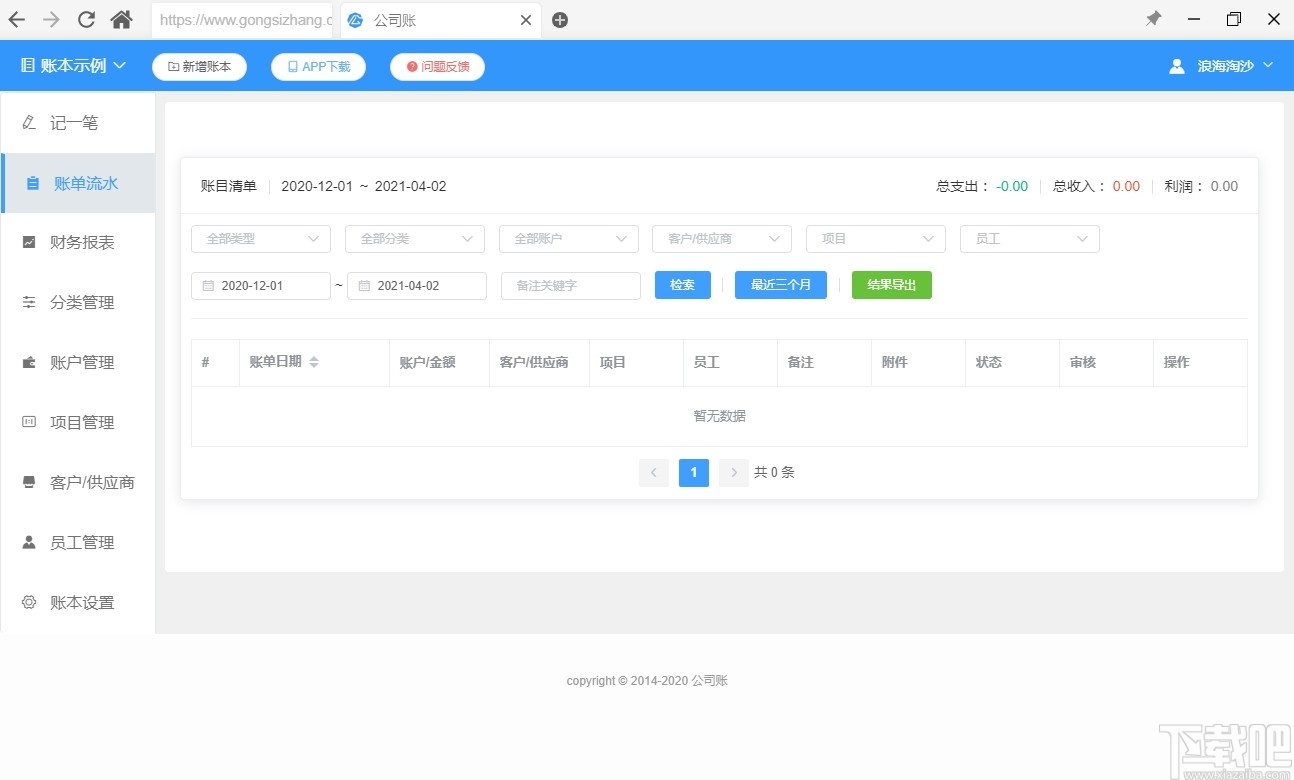Go to previous page in pagination
This screenshot has width=1294, height=780.
pyautogui.click(x=654, y=473)
